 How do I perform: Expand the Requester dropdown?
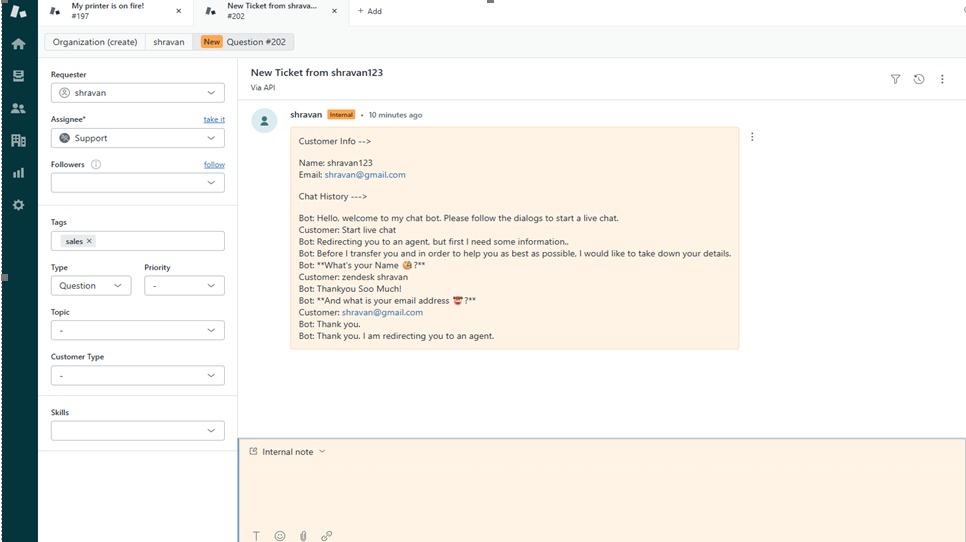click(x=137, y=93)
